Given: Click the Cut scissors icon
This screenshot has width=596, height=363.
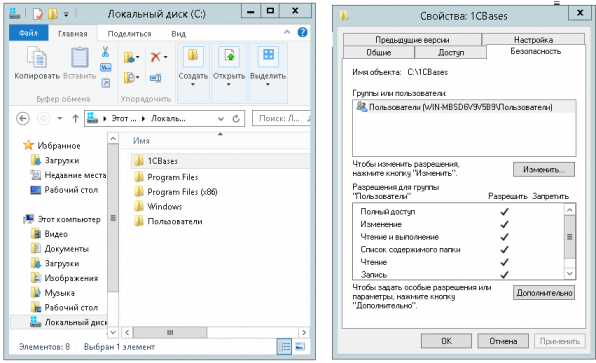Looking at the screenshot, I should pyautogui.click(x=105, y=52).
